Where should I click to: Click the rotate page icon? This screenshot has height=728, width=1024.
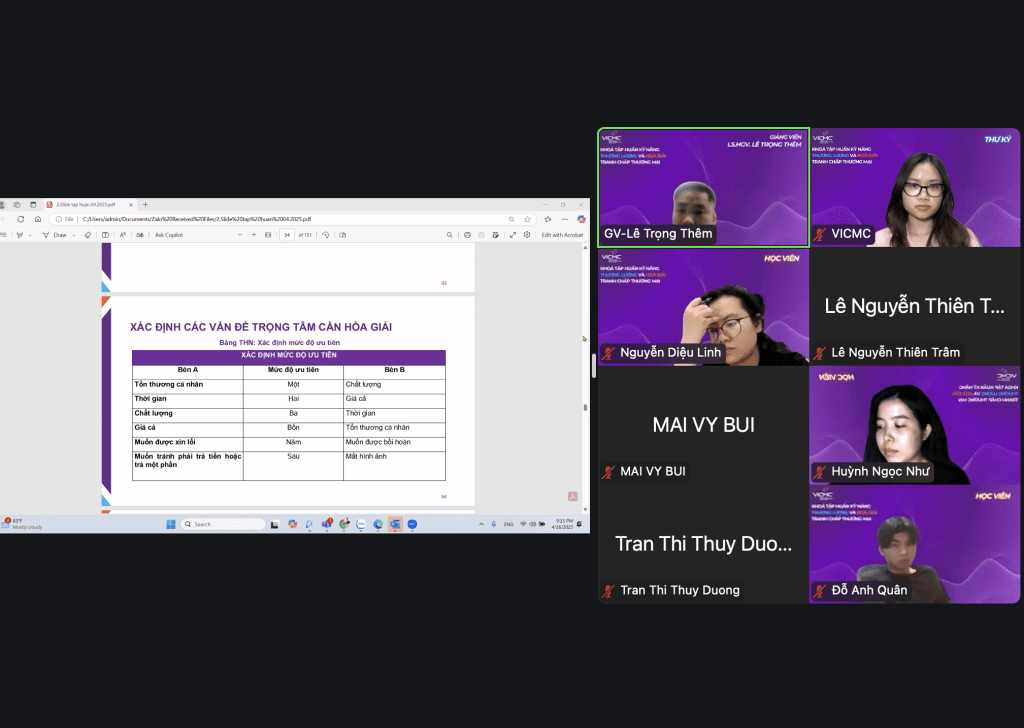pos(326,235)
